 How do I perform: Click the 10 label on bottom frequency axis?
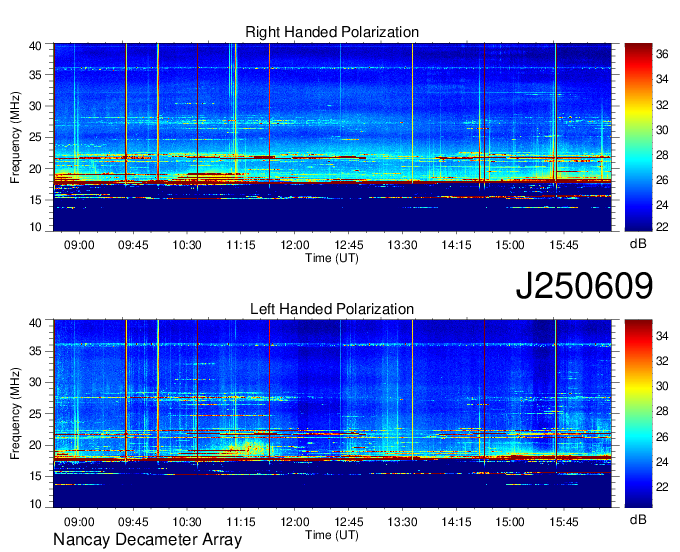35,504
